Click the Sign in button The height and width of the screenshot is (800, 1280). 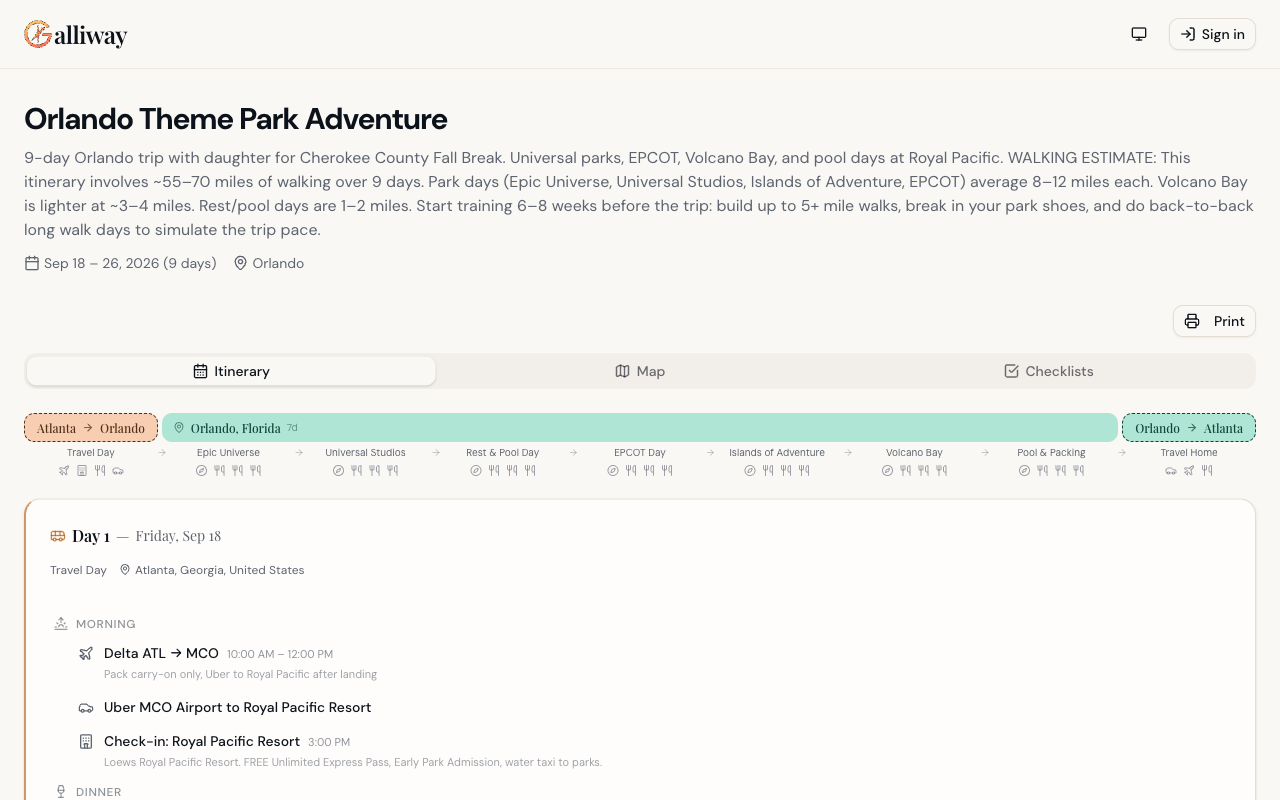(x=1212, y=34)
